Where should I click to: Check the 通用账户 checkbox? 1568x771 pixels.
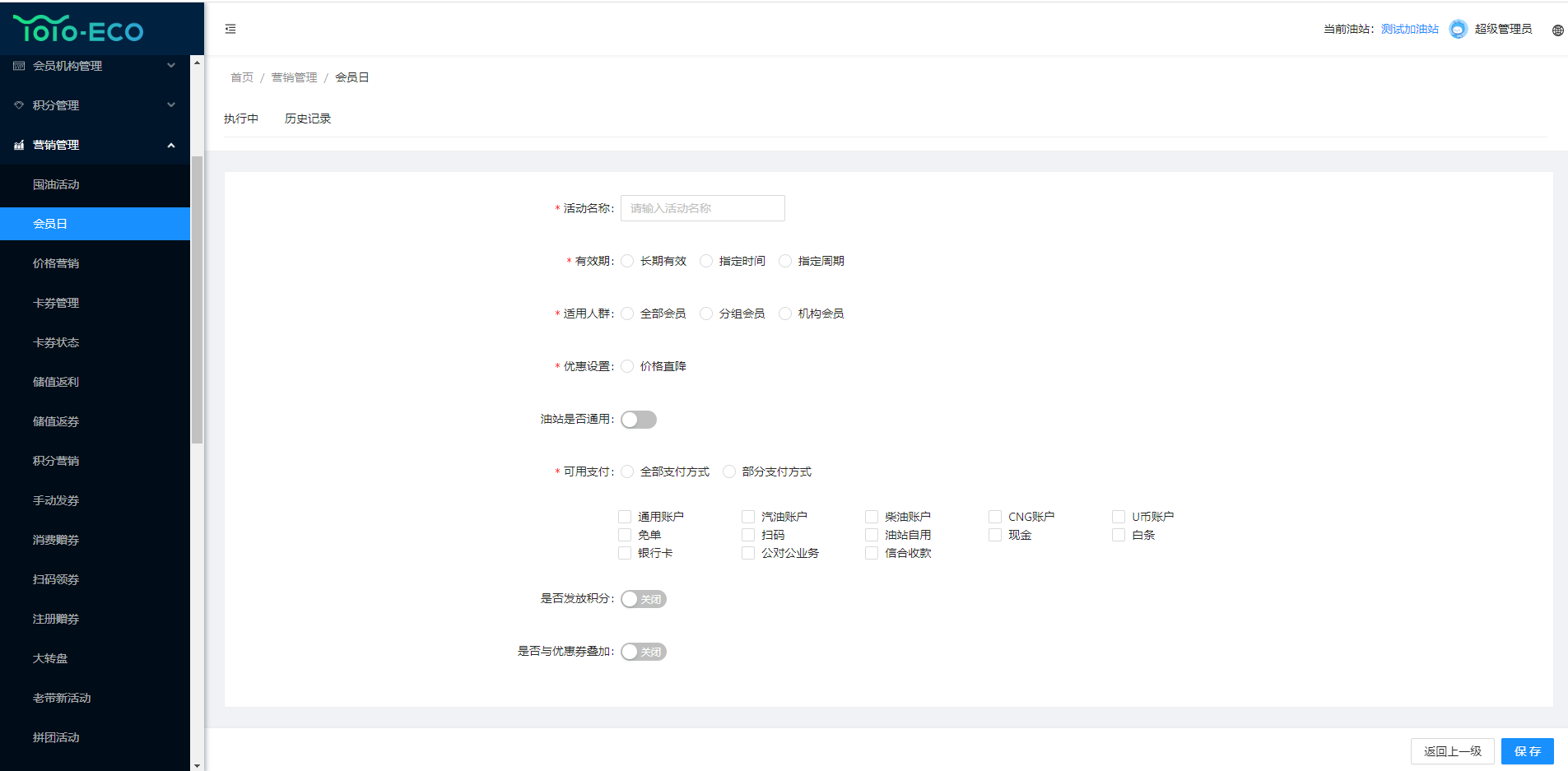tap(625, 517)
